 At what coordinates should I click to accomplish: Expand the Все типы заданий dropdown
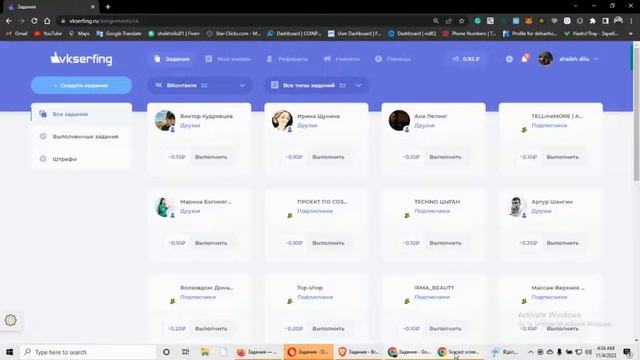click(316, 85)
